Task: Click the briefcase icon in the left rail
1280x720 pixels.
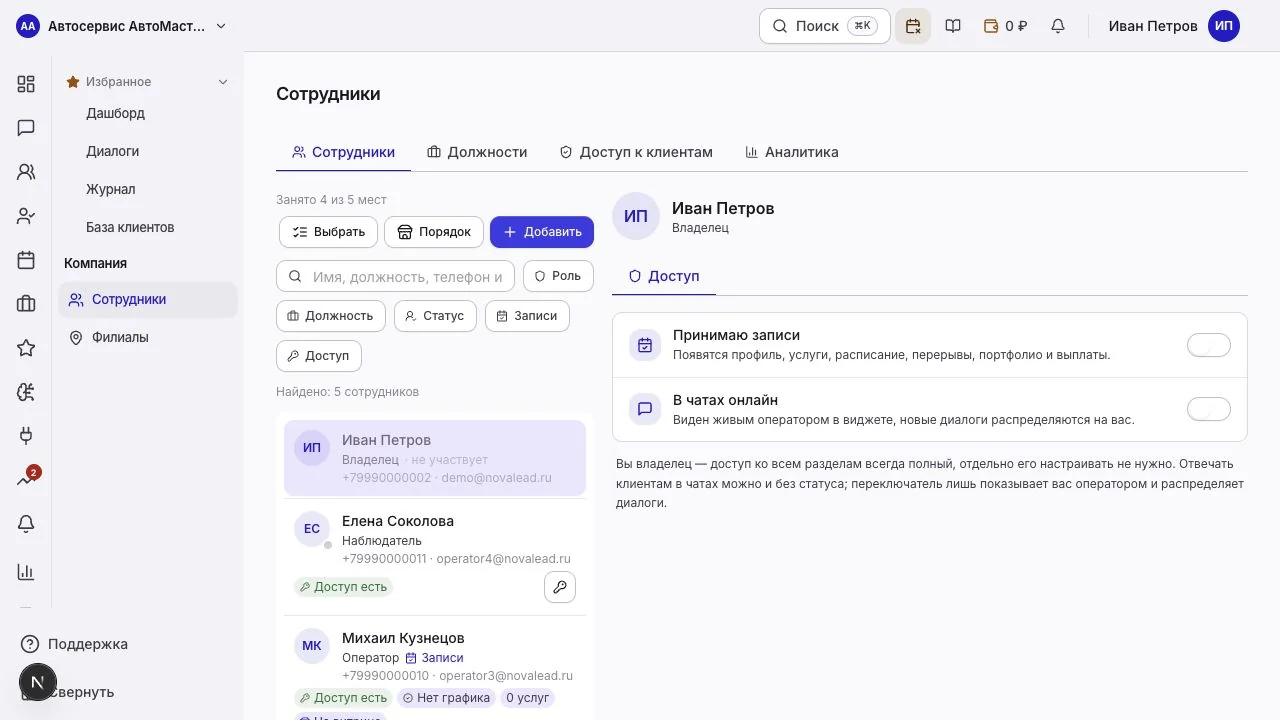Action: coord(26,304)
